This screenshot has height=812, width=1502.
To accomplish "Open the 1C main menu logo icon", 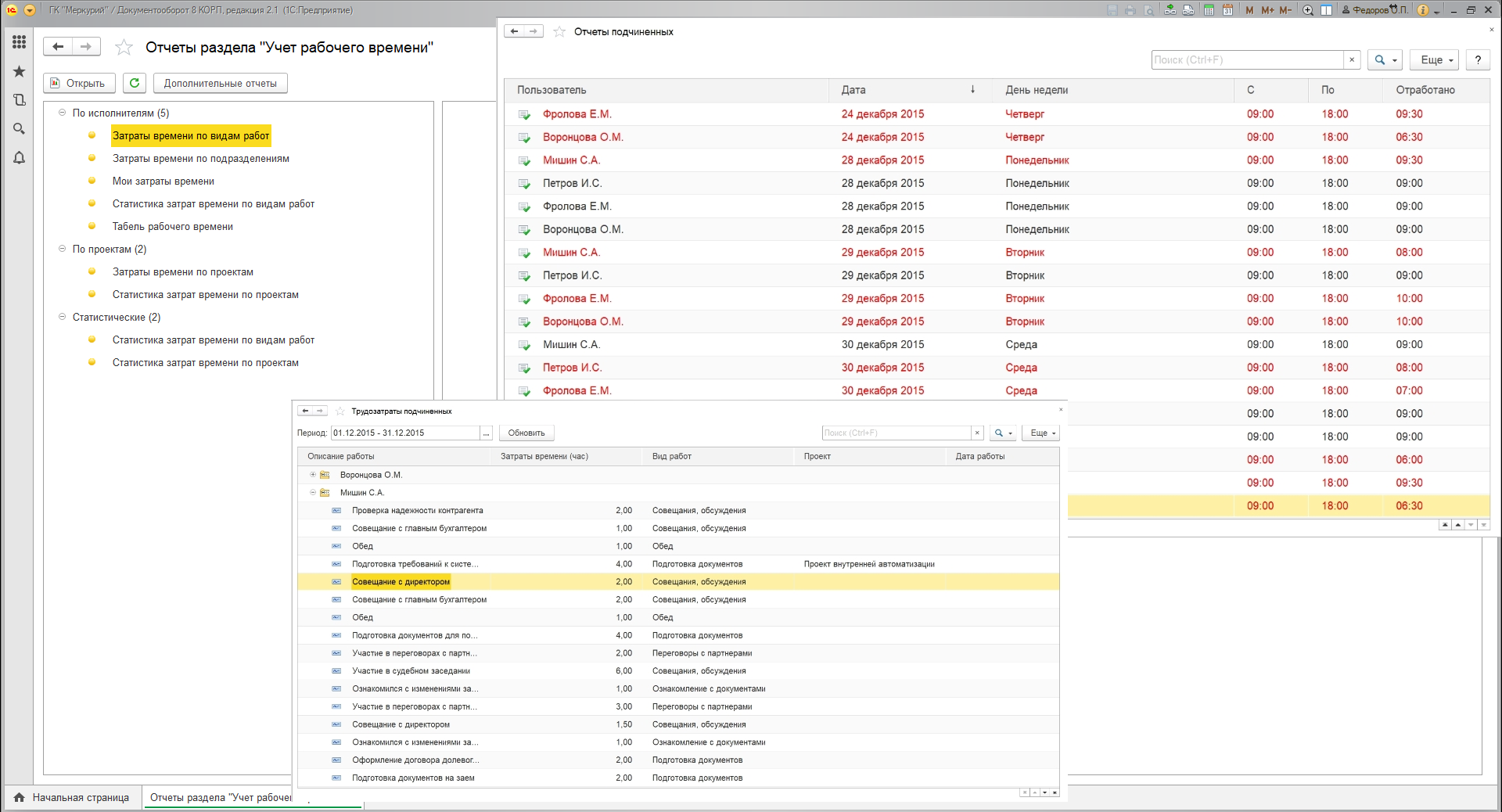I will point(12,10).
